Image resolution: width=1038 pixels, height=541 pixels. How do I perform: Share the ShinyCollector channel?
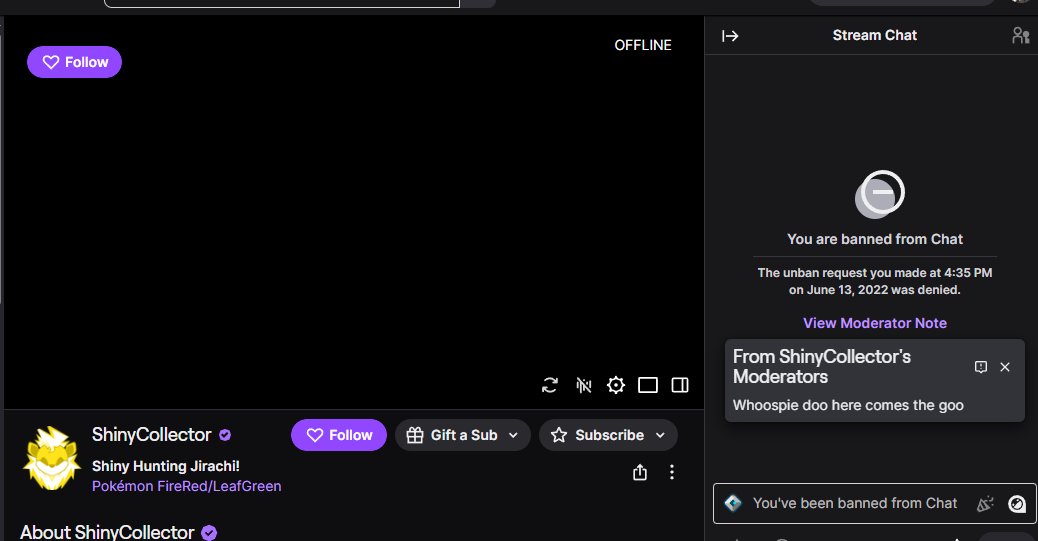click(639, 472)
